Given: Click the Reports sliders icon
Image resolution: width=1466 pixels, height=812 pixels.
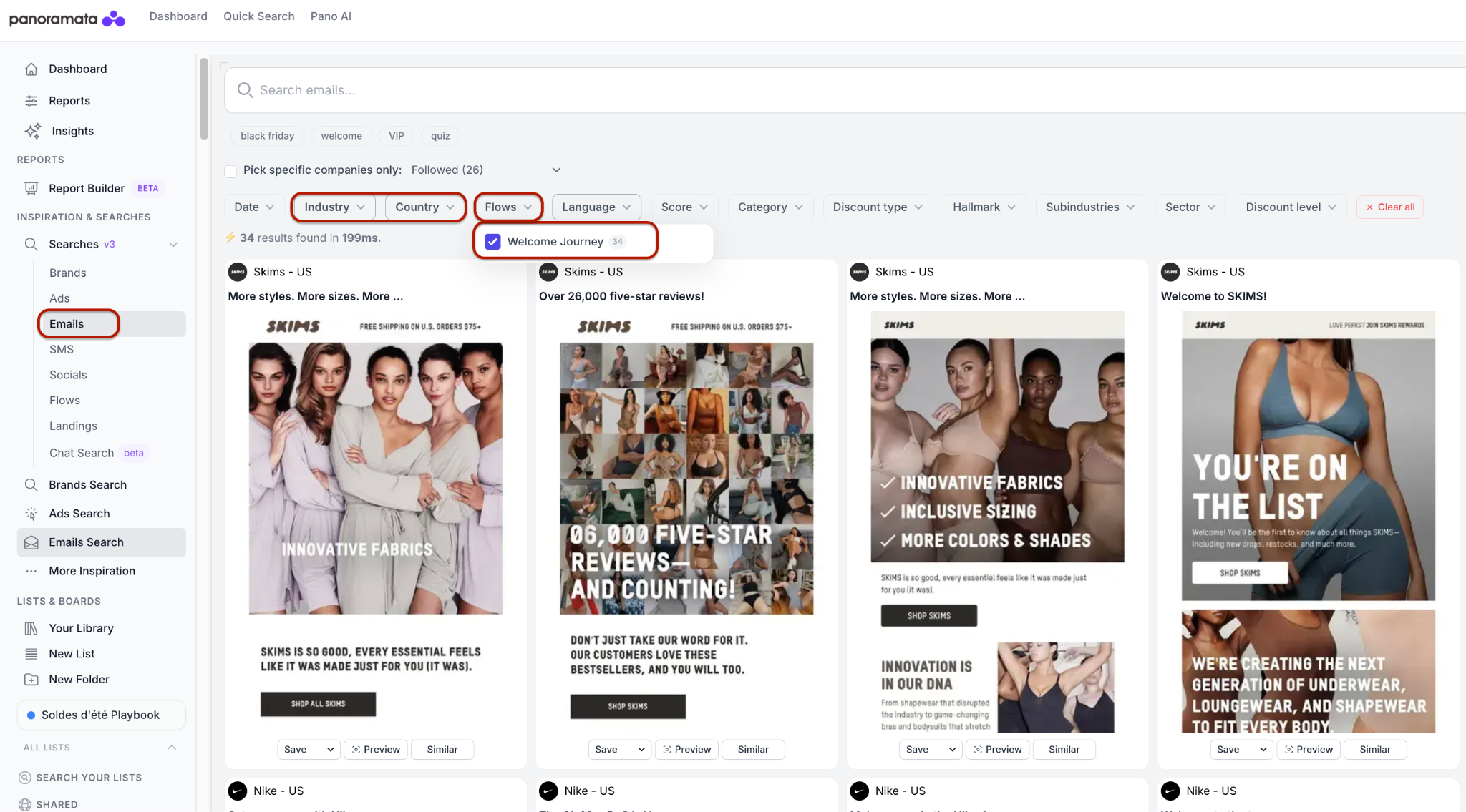Looking at the screenshot, I should pos(31,101).
